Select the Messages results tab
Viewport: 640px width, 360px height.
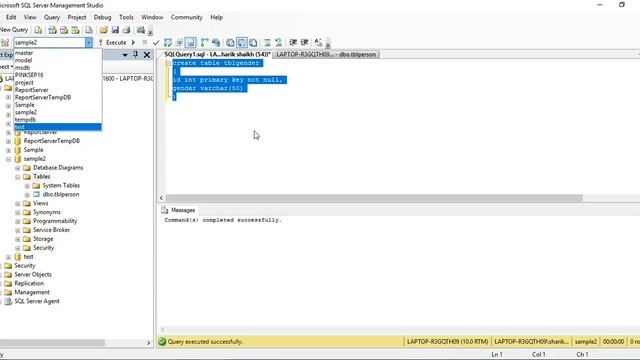click(178, 210)
